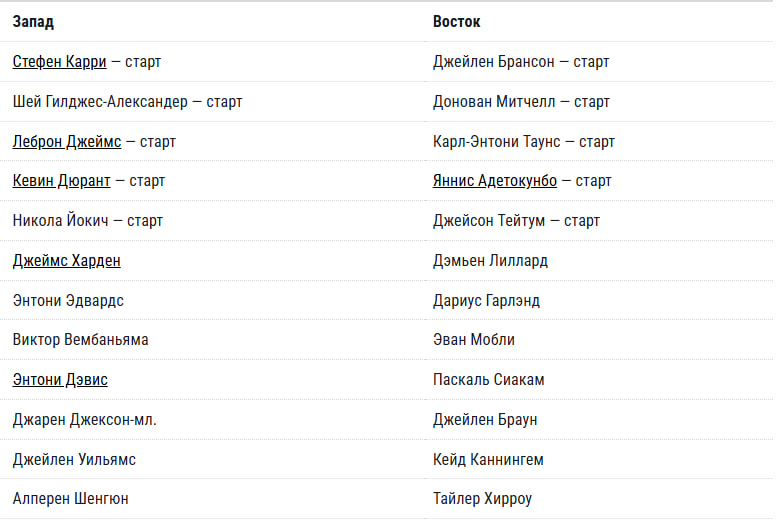Open the Яннис Адетокунбо link
Viewport: 780px width, 521px height.
click(x=494, y=181)
